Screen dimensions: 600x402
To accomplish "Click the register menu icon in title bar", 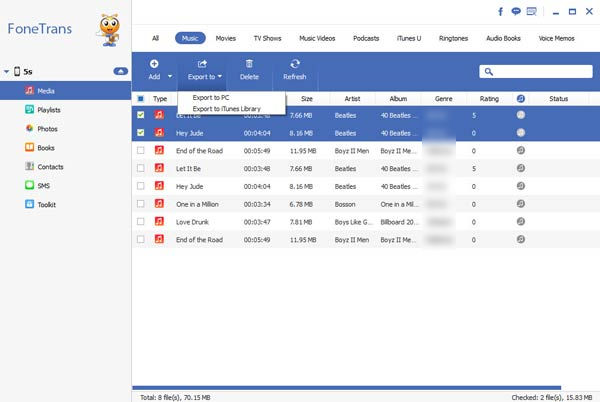I will click(532, 11).
